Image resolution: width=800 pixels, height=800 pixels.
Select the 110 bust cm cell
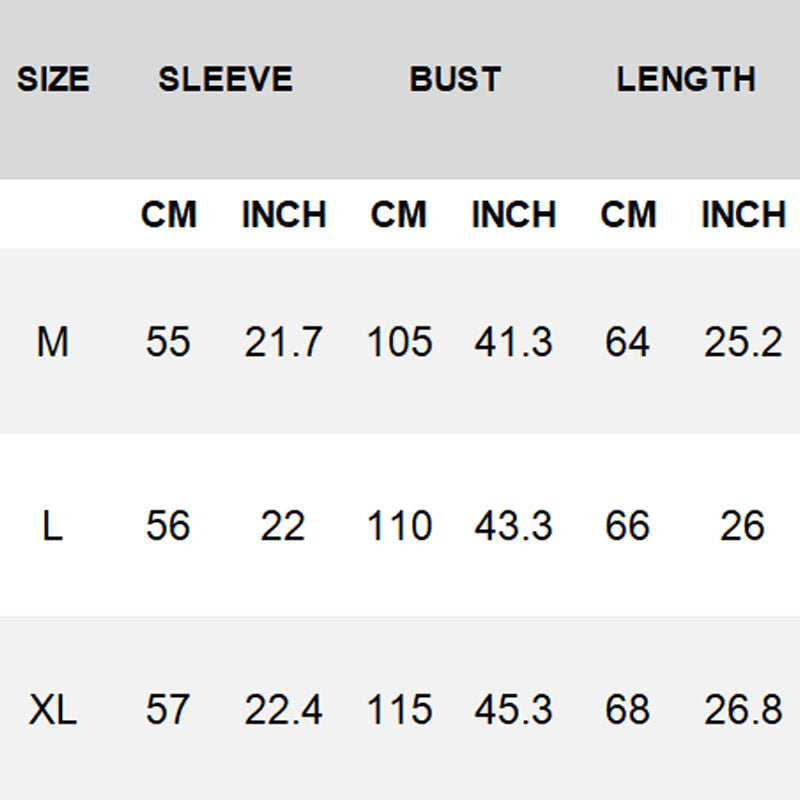pos(399,526)
